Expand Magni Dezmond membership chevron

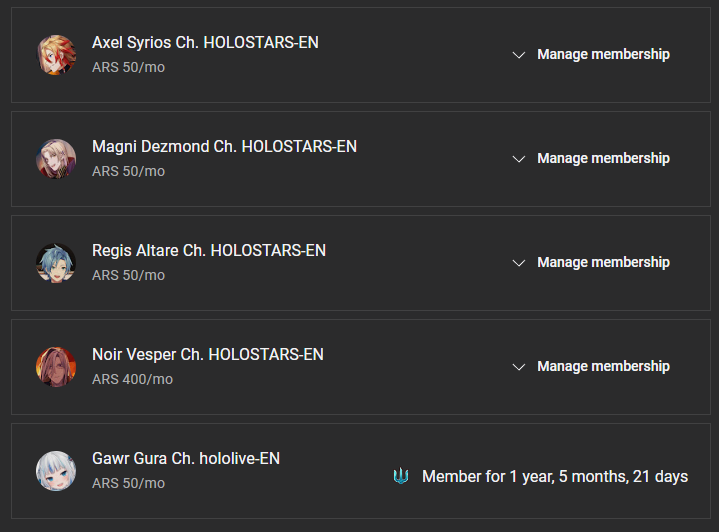coord(519,159)
